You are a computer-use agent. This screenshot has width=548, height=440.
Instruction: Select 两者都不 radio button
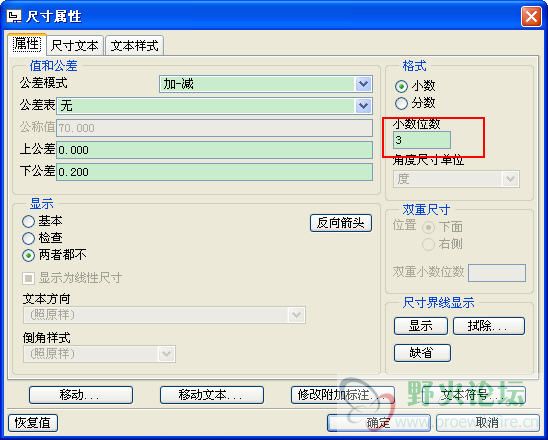pyautogui.click(x=28, y=255)
